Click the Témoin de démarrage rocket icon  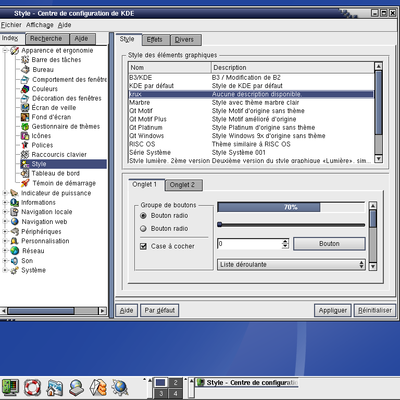click(x=25, y=183)
